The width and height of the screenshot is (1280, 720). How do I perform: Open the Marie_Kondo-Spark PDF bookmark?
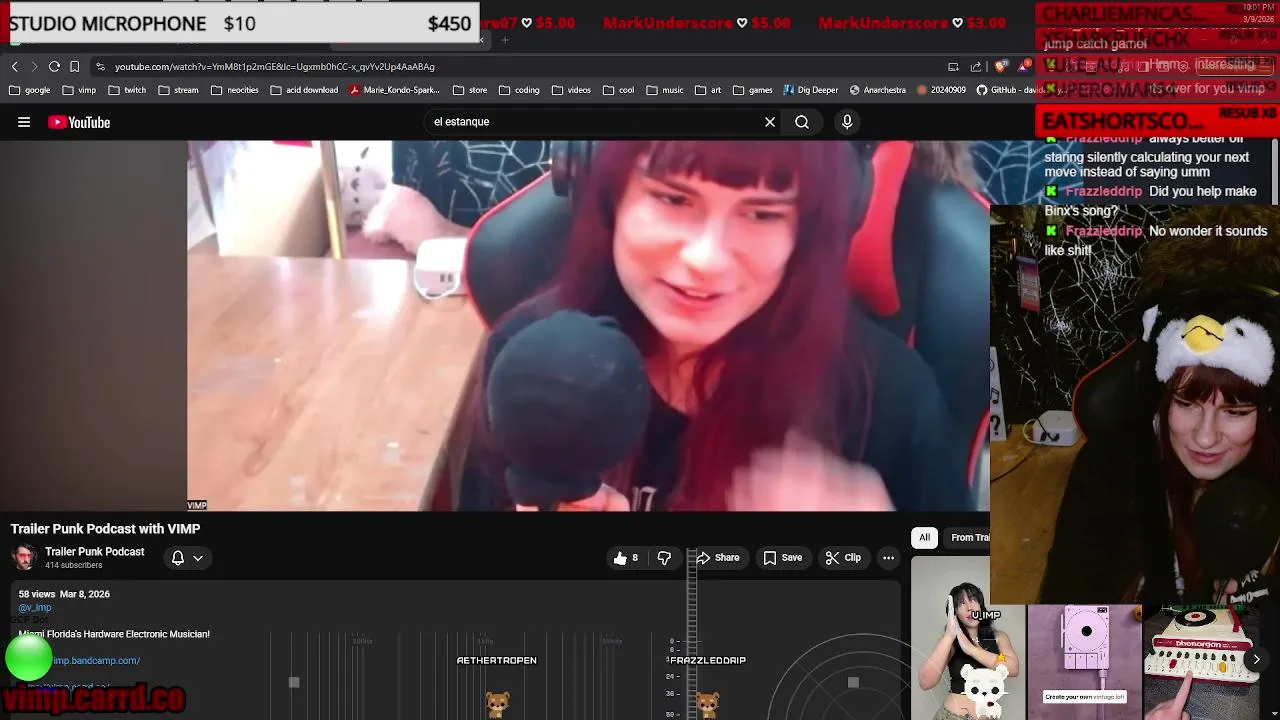tap(395, 90)
